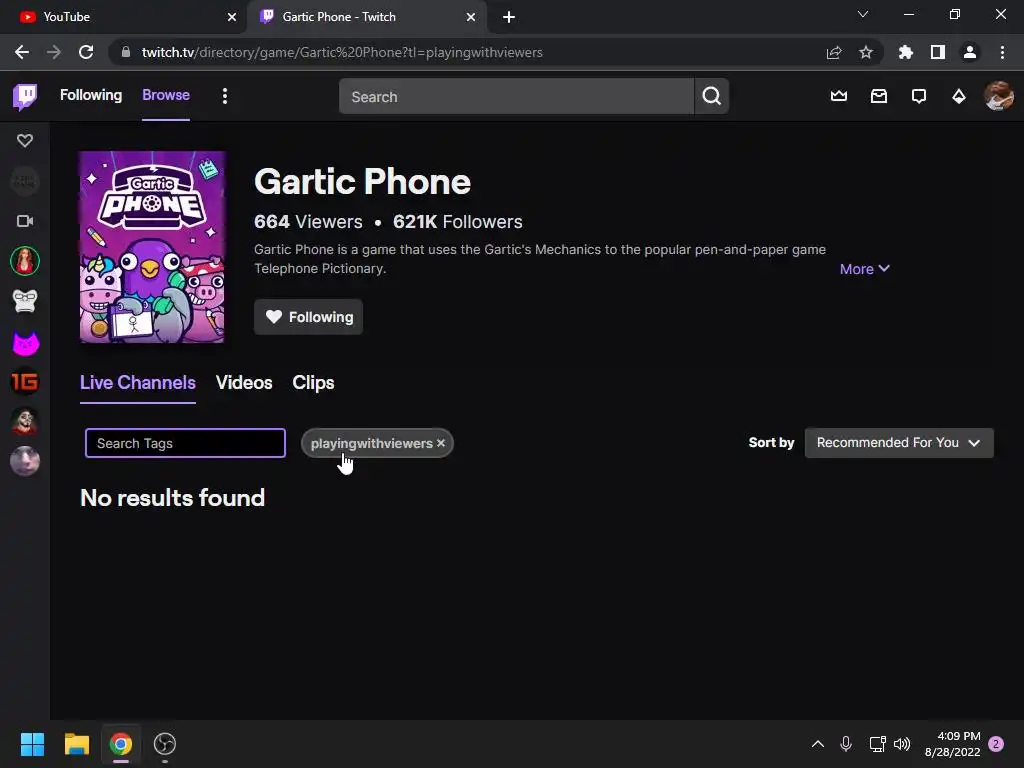
Task: Open the Chrome side panel icon
Action: click(x=938, y=52)
